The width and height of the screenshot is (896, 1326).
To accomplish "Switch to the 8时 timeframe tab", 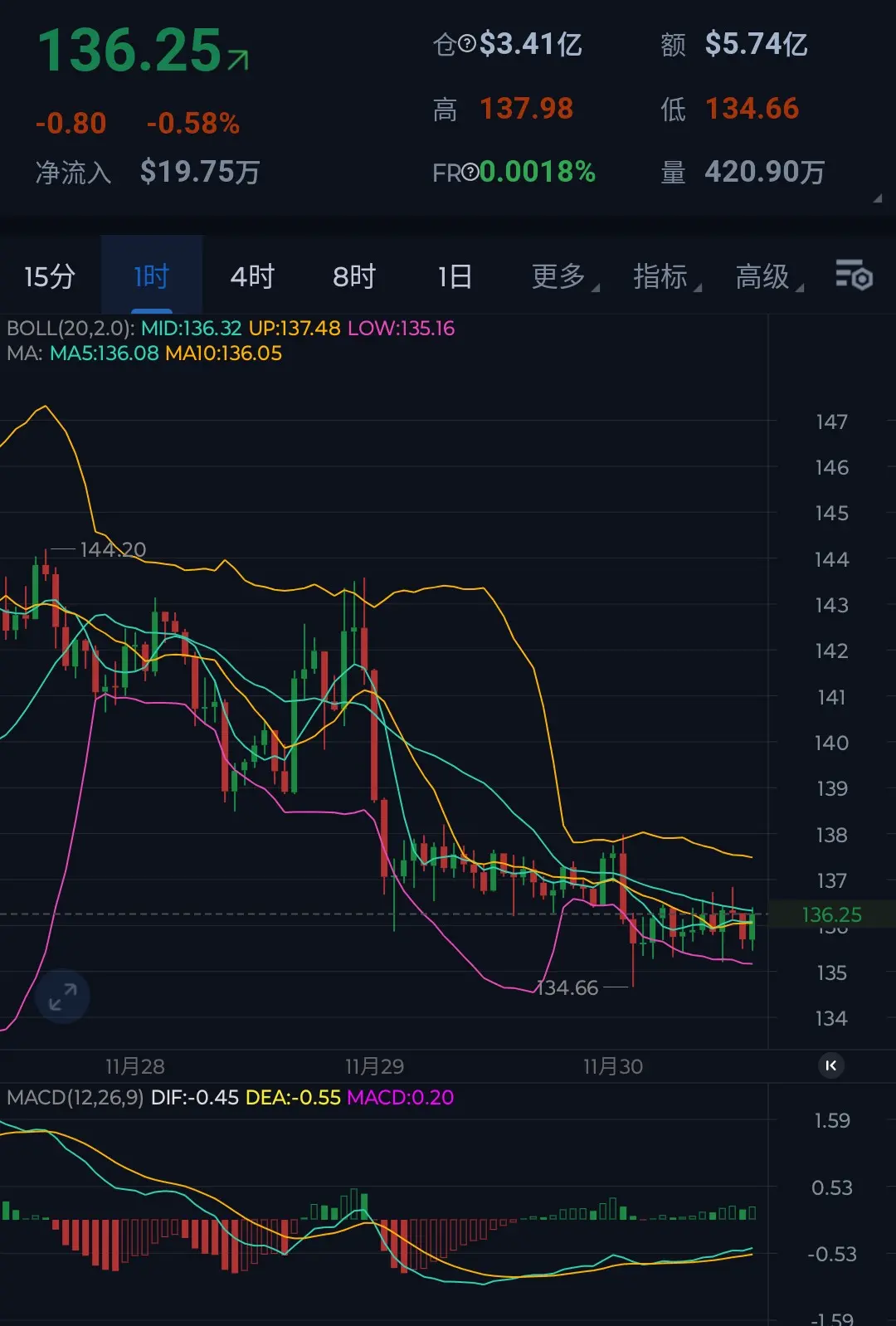I will point(354,276).
